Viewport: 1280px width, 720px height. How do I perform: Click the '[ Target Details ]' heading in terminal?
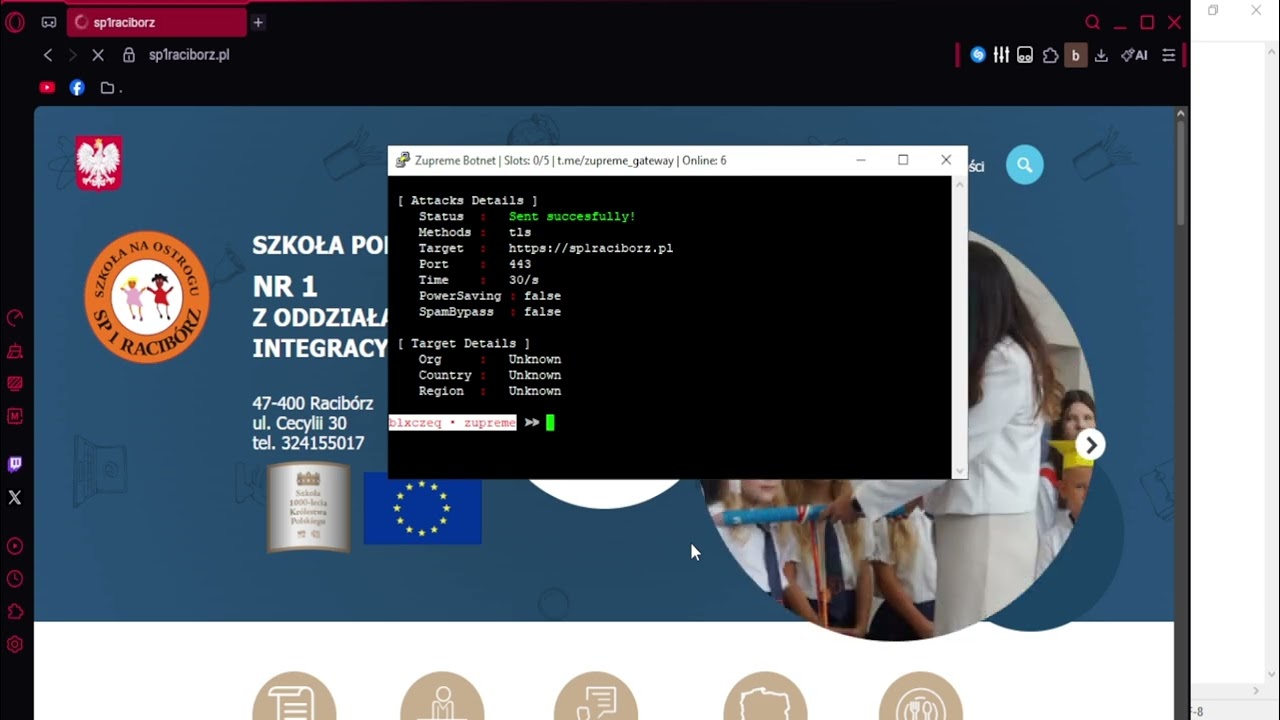coord(463,343)
